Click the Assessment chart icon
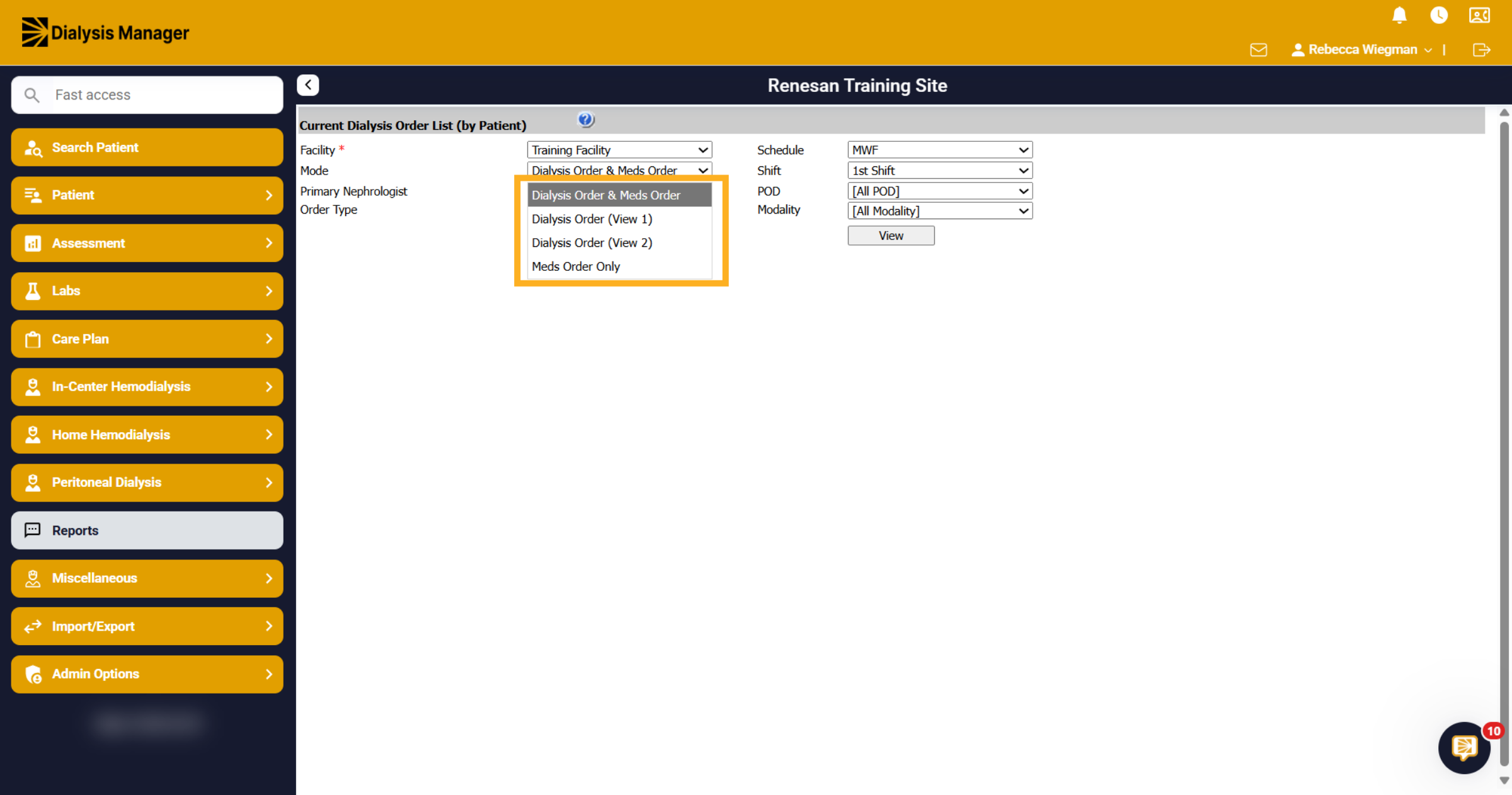The width and height of the screenshot is (1512, 795). point(33,243)
